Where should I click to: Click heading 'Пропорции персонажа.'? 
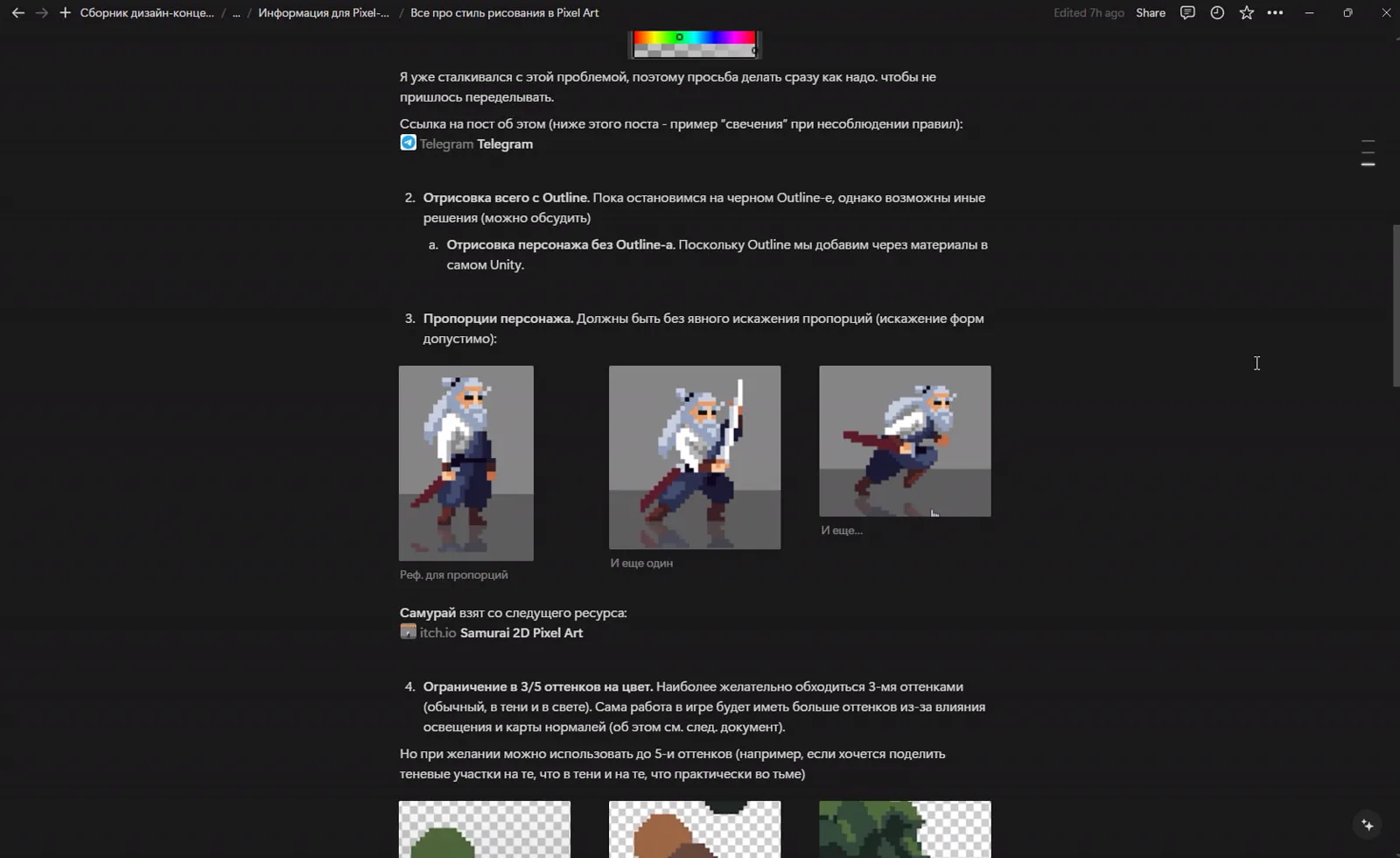click(x=499, y=318)
